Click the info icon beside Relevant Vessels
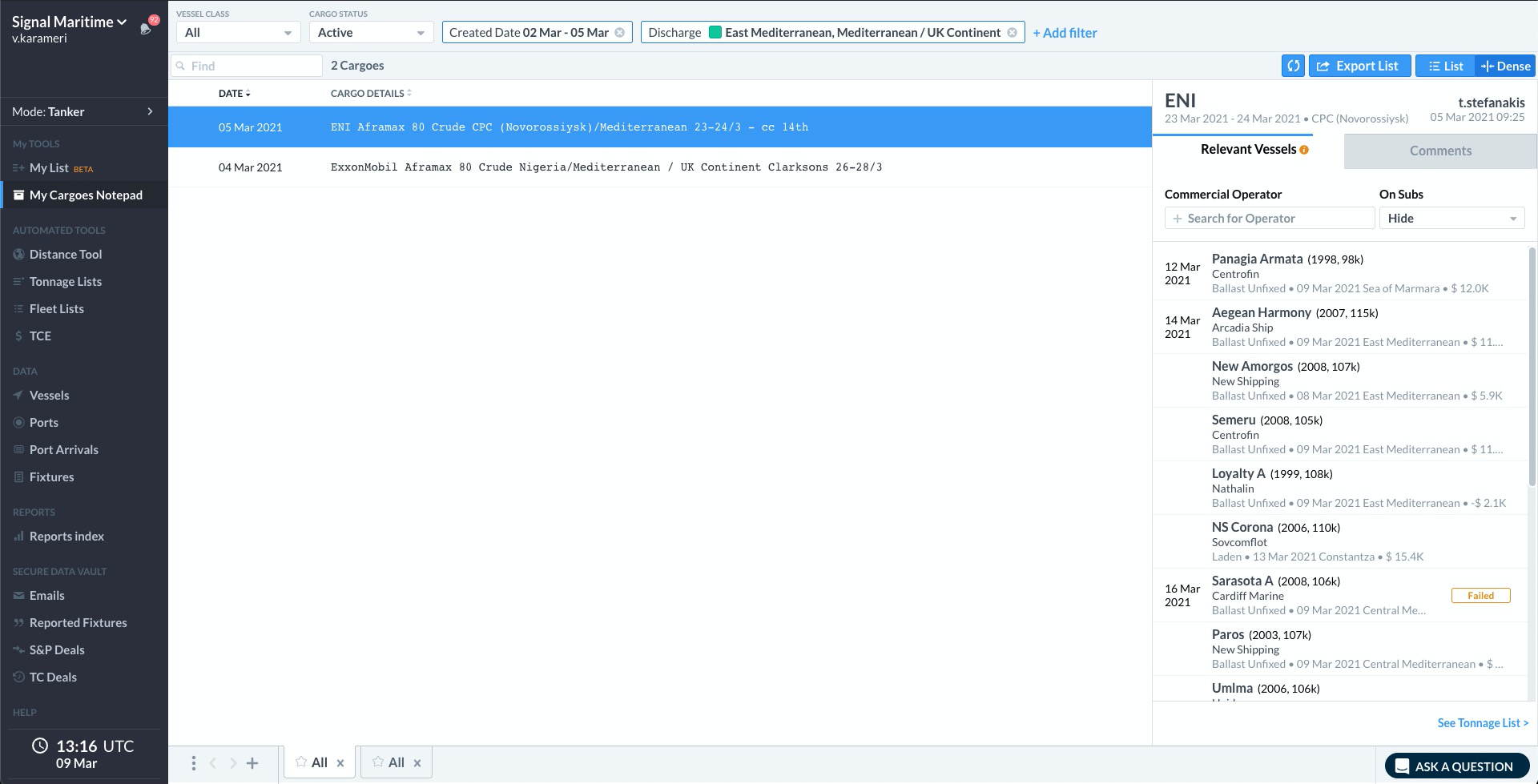The width and height of the screenshot is (1538, 784). click(x=1304, y=150)
